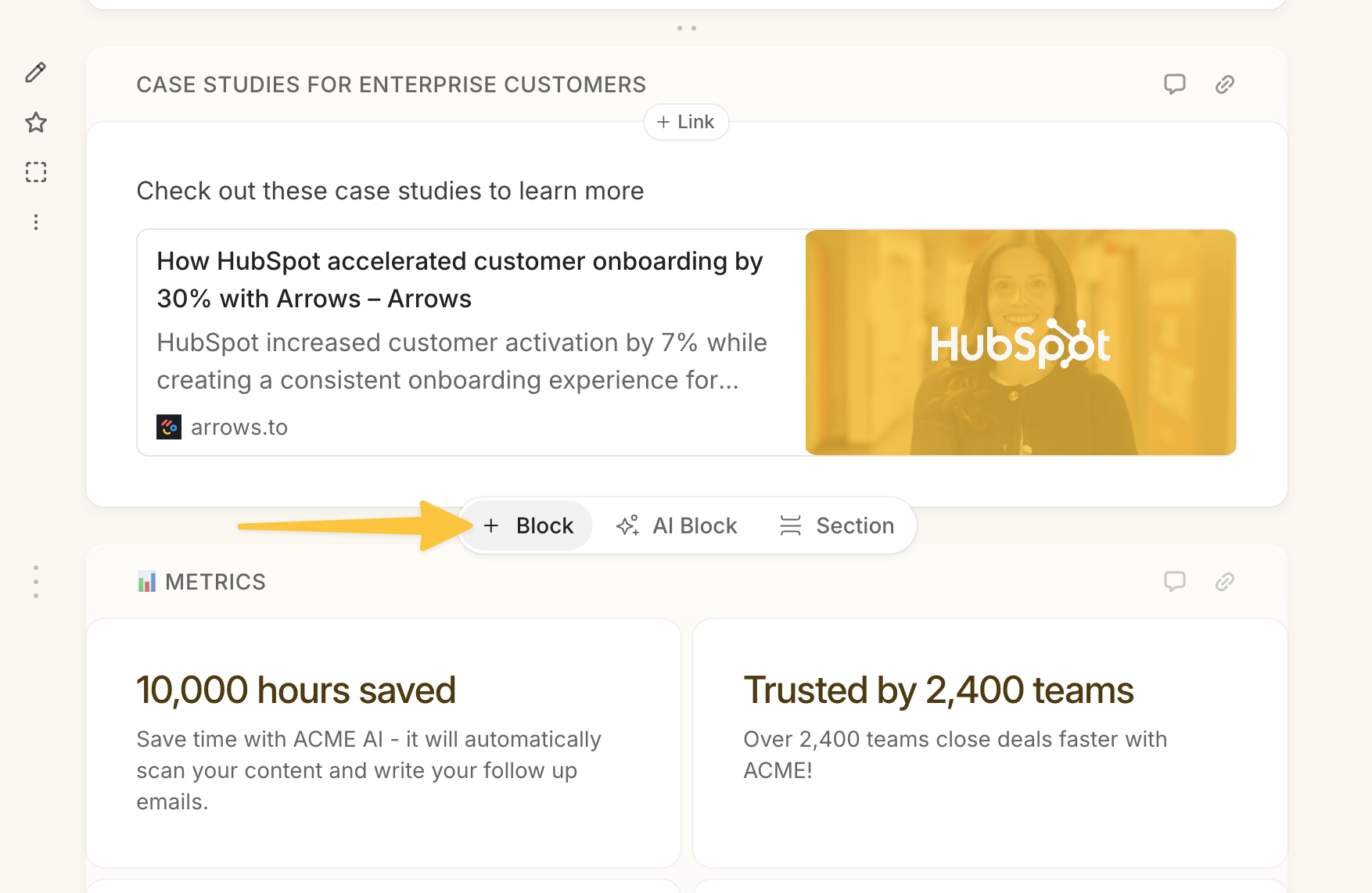This screenshot has height=893, width=1372.
Task: Add a new Section
Action: 837,525
